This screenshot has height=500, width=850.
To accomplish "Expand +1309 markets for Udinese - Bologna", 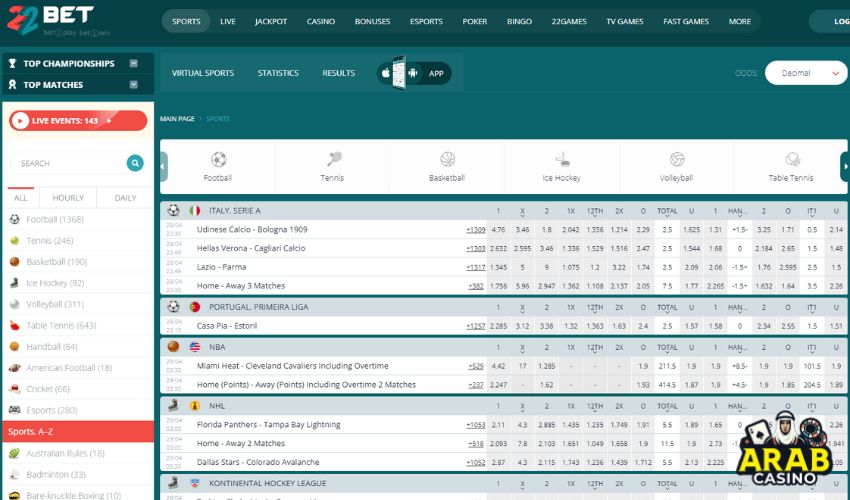I will [475, 230].
